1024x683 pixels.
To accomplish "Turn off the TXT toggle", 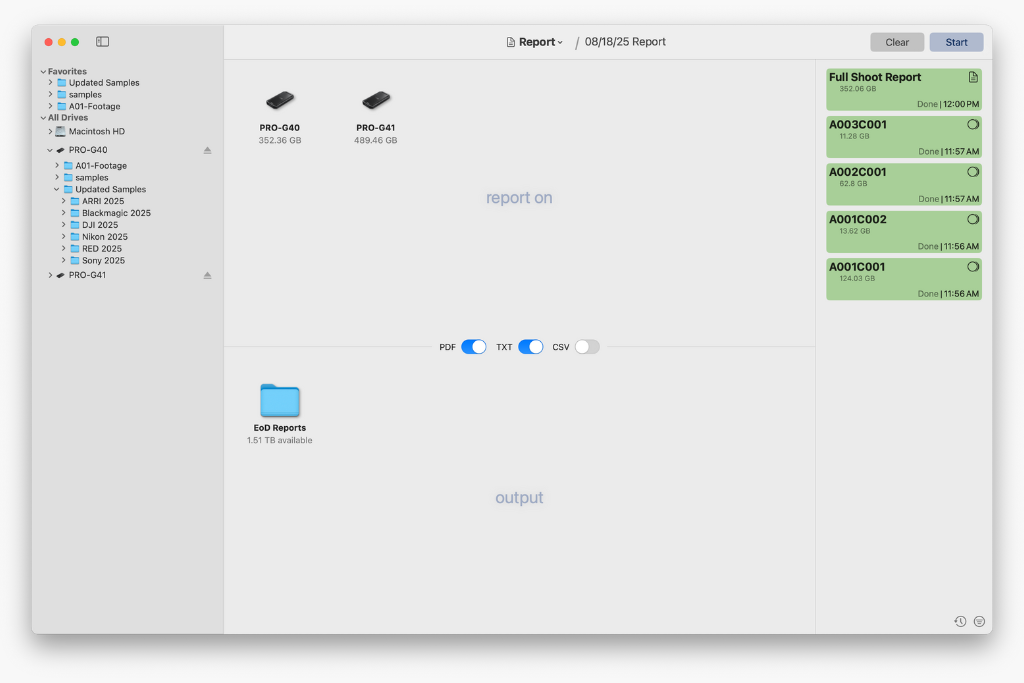I will [530, 347].
